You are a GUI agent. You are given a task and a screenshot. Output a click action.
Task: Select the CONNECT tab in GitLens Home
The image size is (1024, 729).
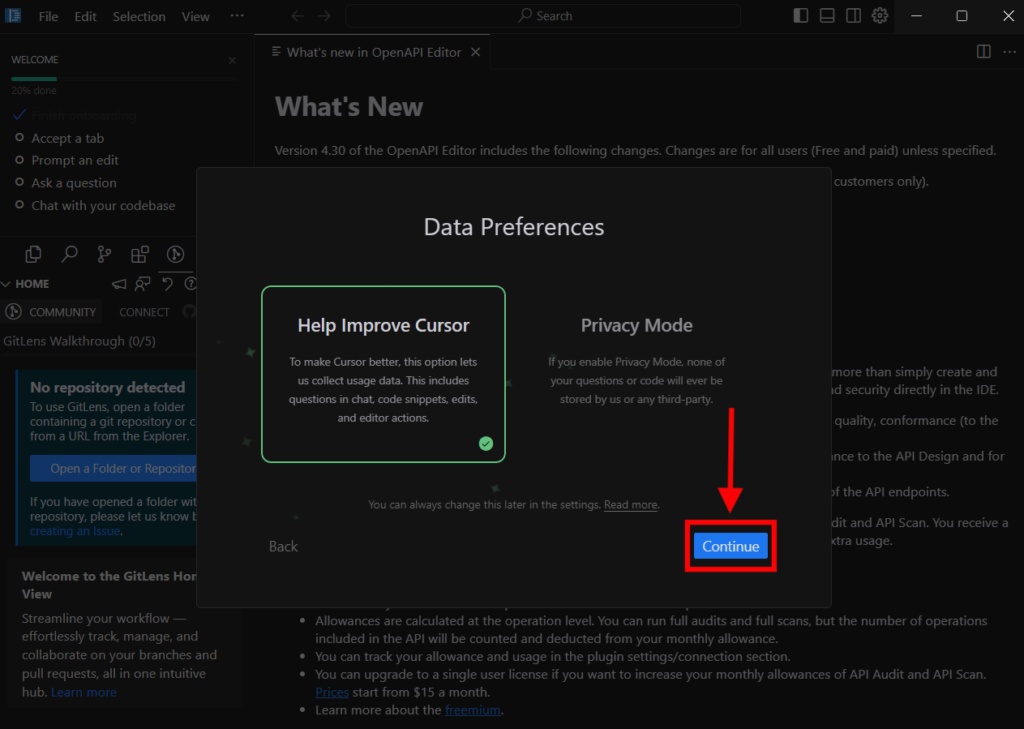(144, 312)
